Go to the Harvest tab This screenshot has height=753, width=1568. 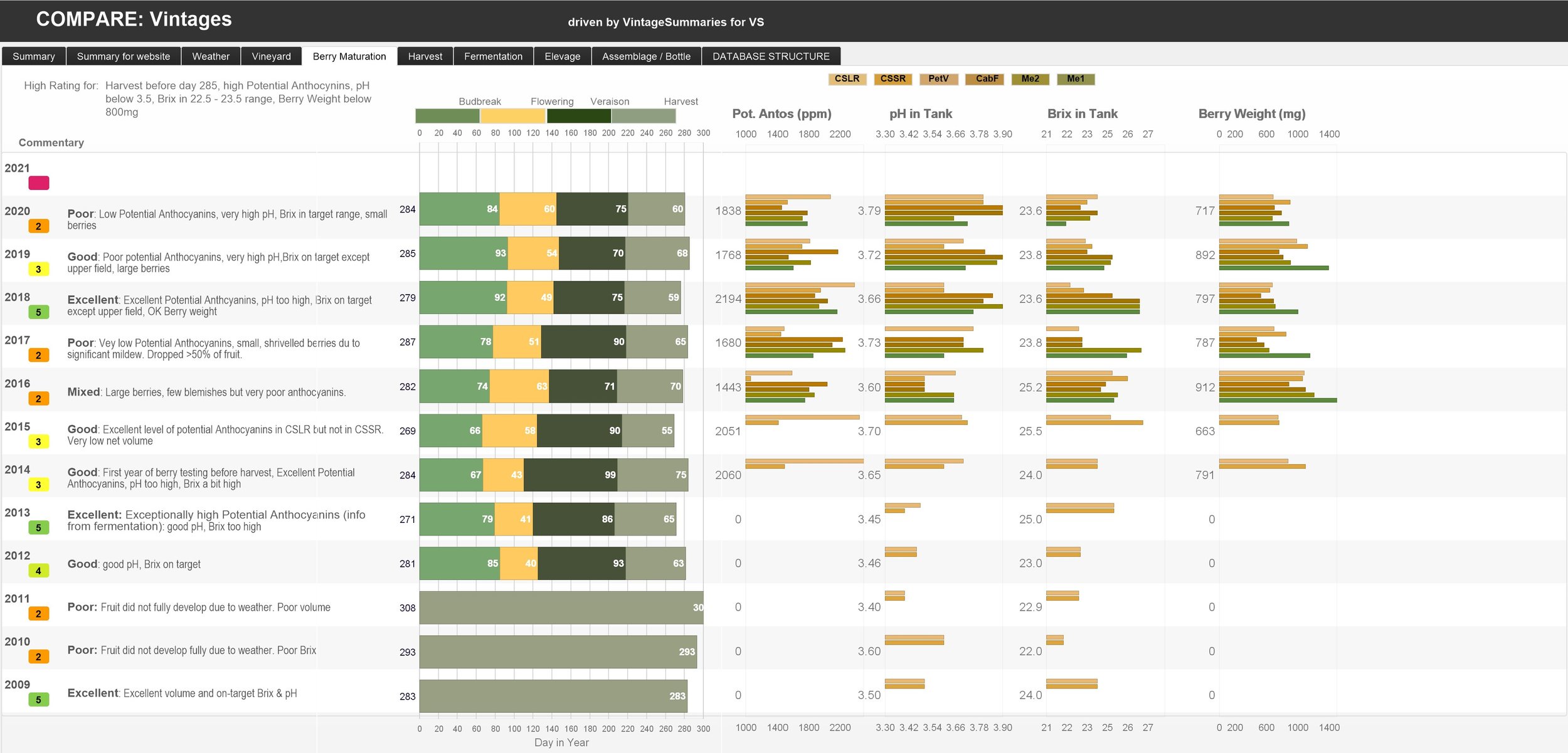pos(425,56)
